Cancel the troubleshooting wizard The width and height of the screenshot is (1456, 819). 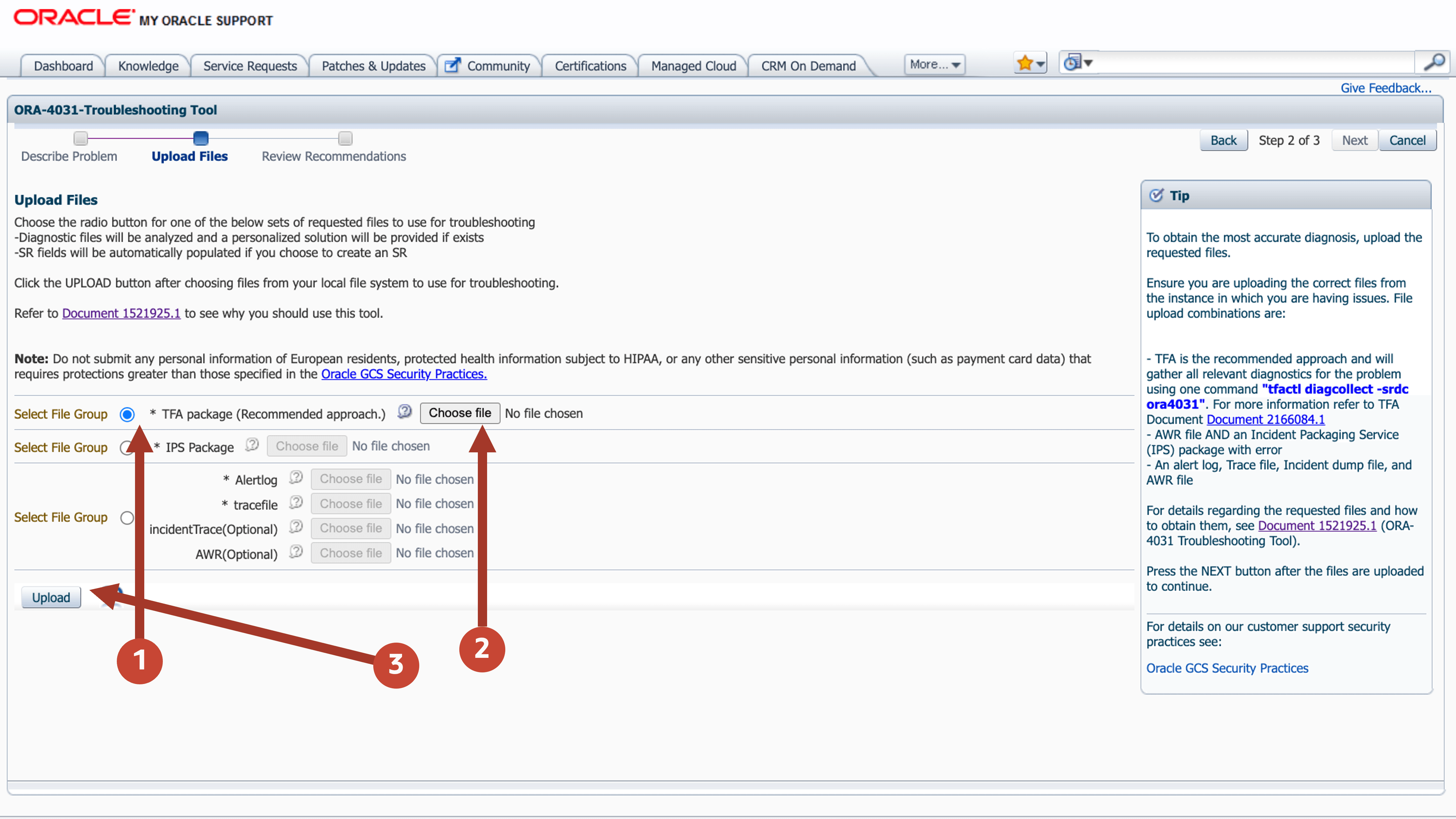[x=1407, y=140]
